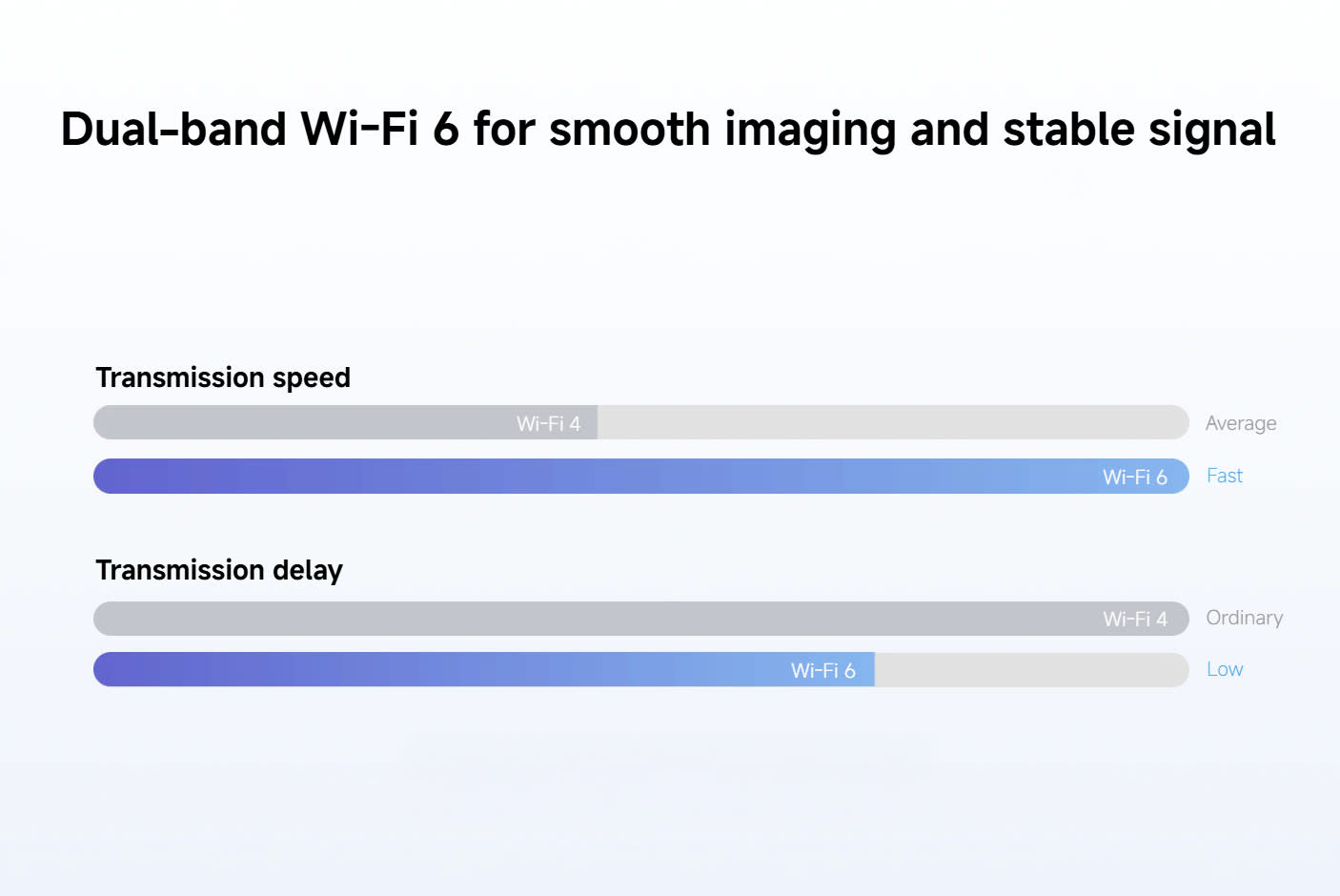Click the "Ordinary" delay rating label

pyautogui.click(x=1244, y=618)
